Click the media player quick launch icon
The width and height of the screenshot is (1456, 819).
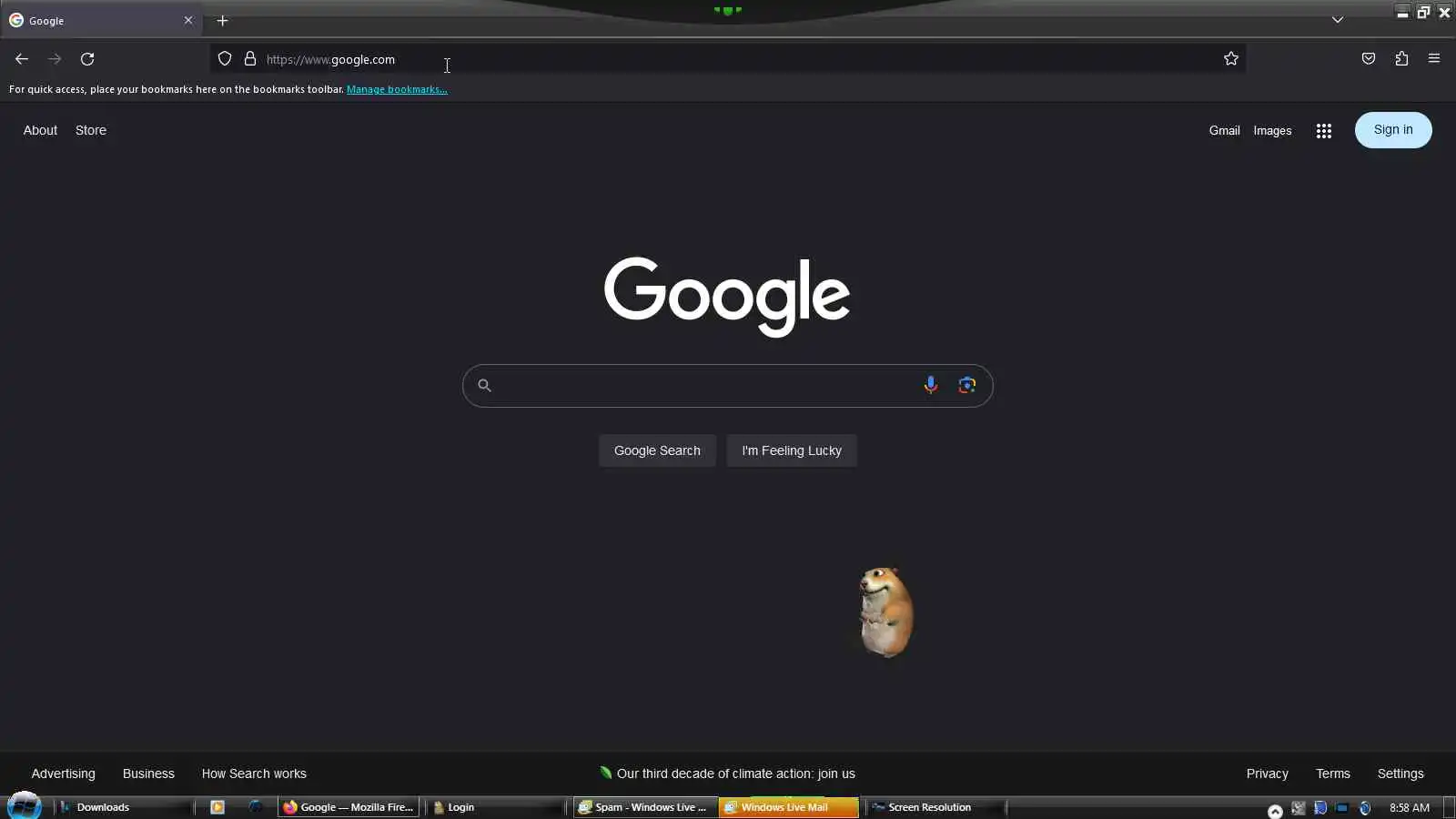click(x=217, y=807)
